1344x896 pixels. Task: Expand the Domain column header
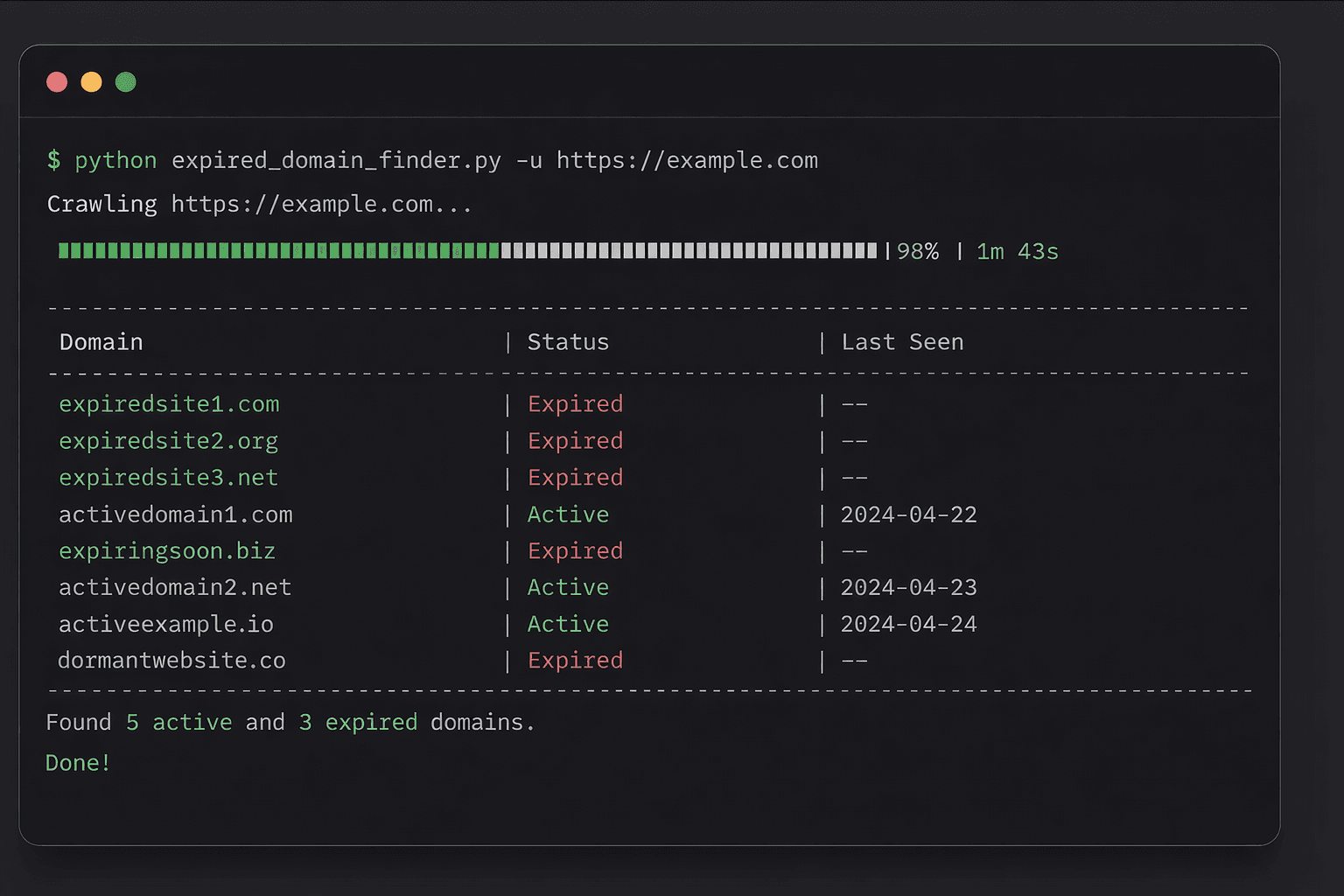pos(101,341)
